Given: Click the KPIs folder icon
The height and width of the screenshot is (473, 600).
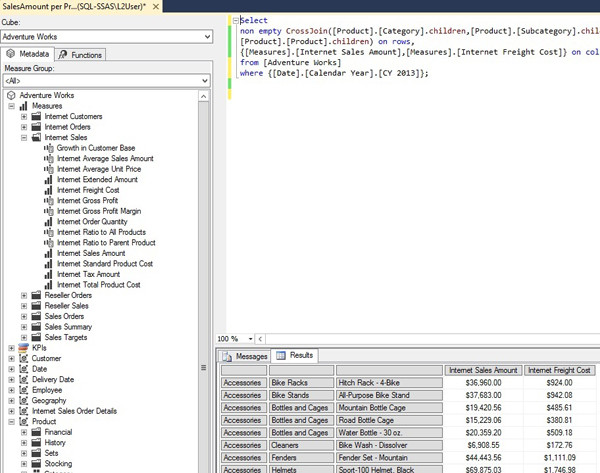Looking at the screenshot, I should point(23,347).
